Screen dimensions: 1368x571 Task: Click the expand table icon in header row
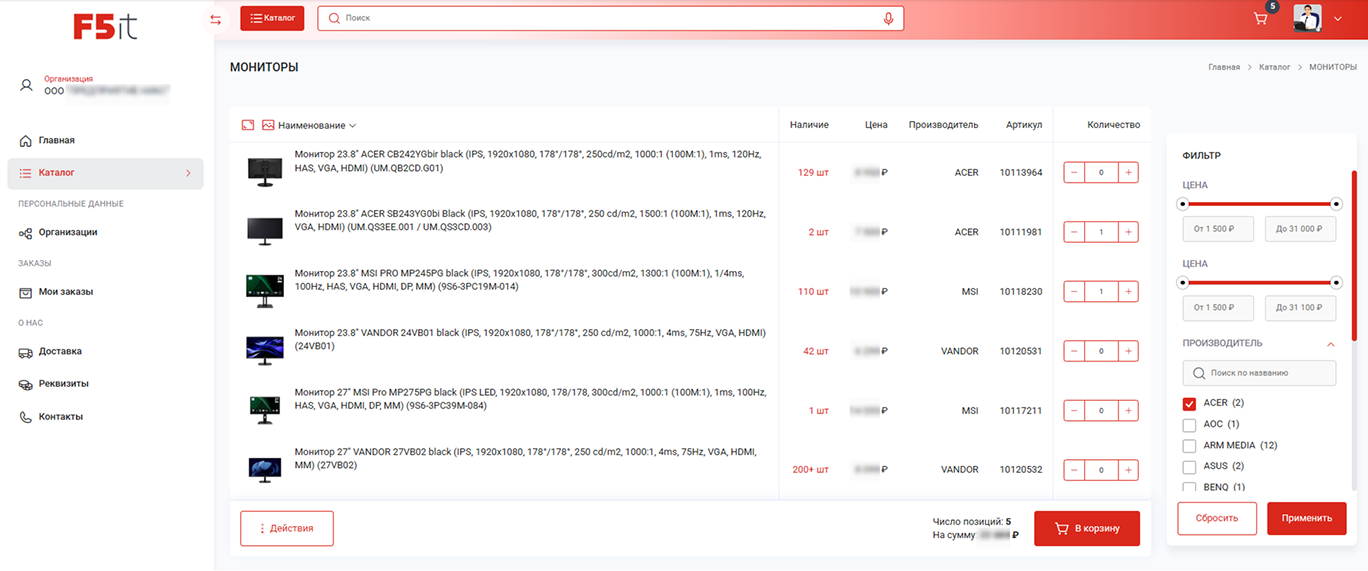[248, 126]
